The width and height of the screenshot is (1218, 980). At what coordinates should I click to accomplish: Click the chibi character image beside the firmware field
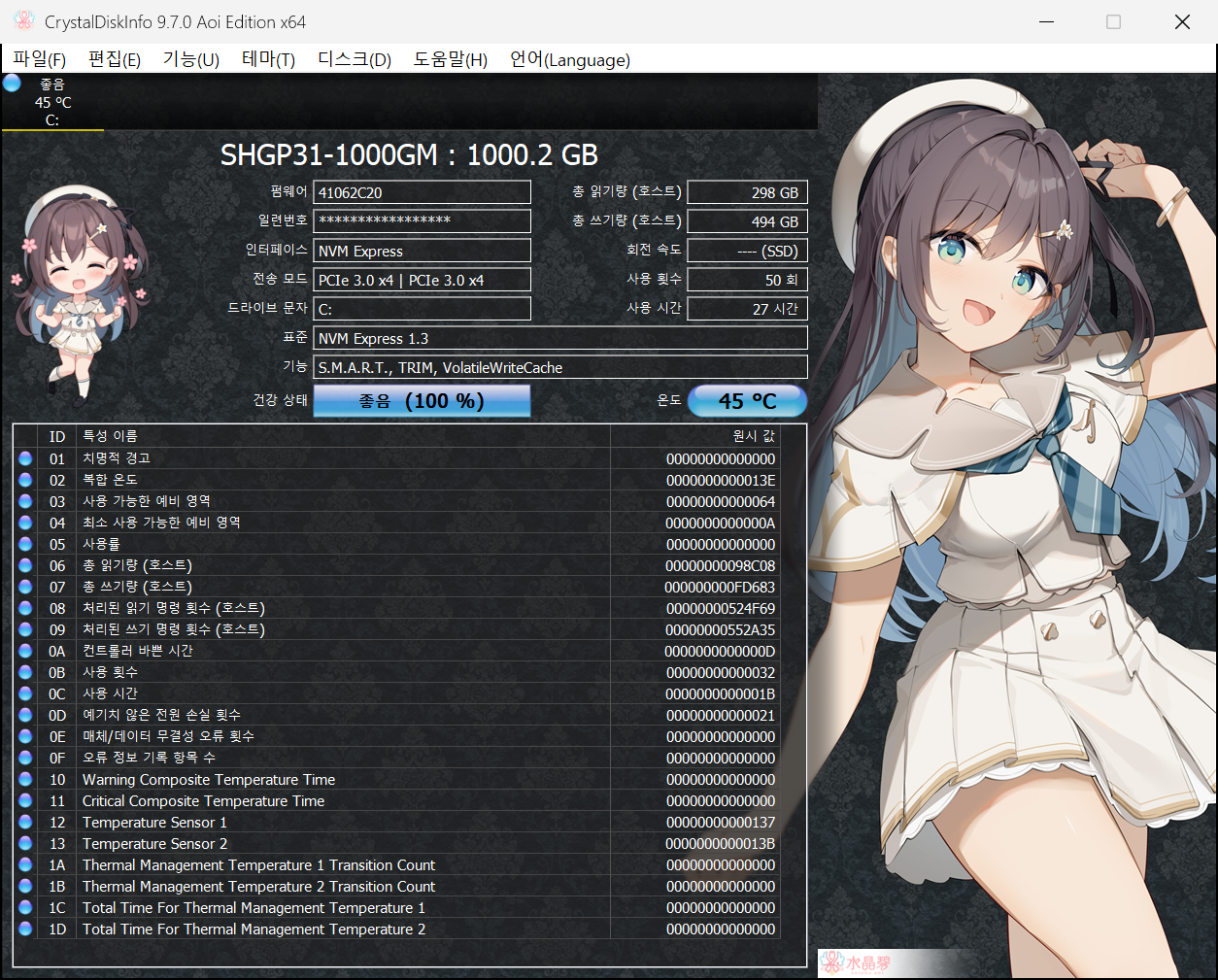tap(80, 291)
